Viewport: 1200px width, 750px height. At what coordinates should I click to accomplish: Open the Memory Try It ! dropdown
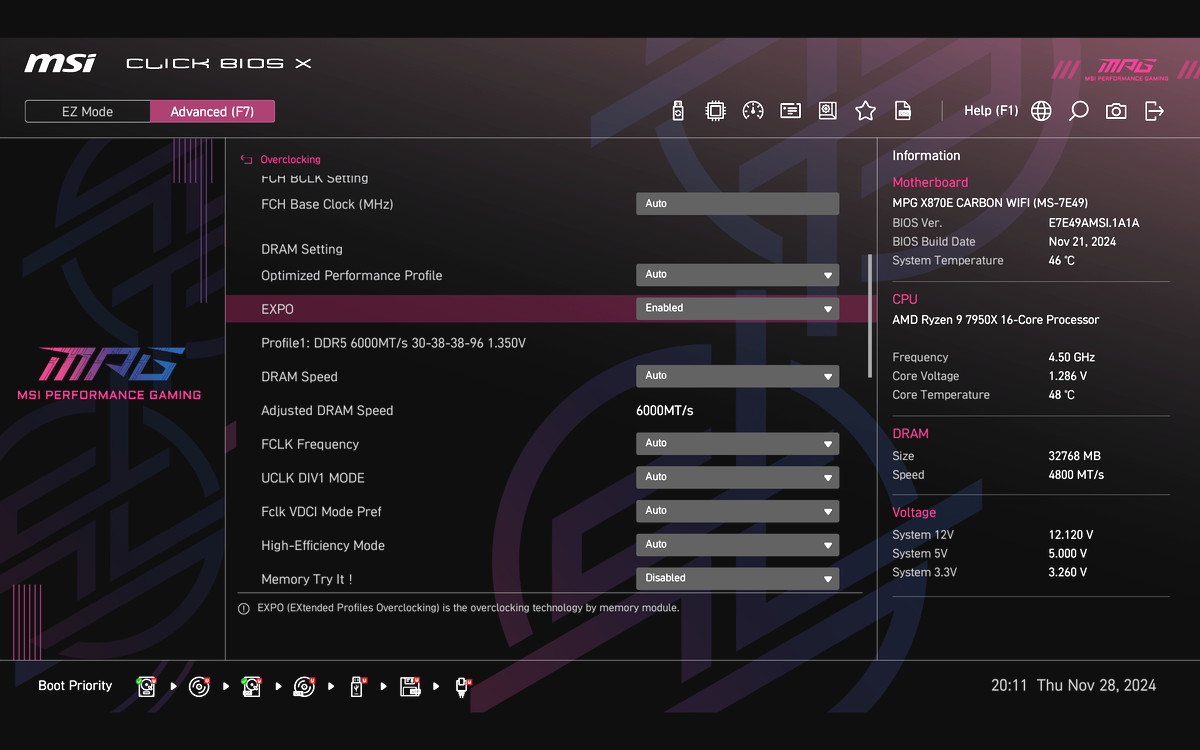pyautogui.click(x=738, y=578)
